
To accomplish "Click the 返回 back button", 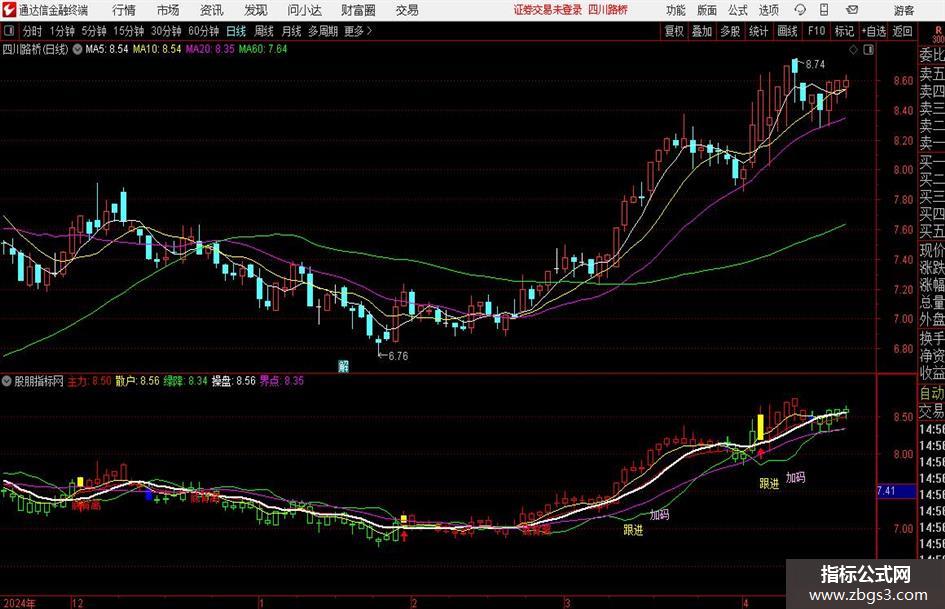I will point(902,31).
